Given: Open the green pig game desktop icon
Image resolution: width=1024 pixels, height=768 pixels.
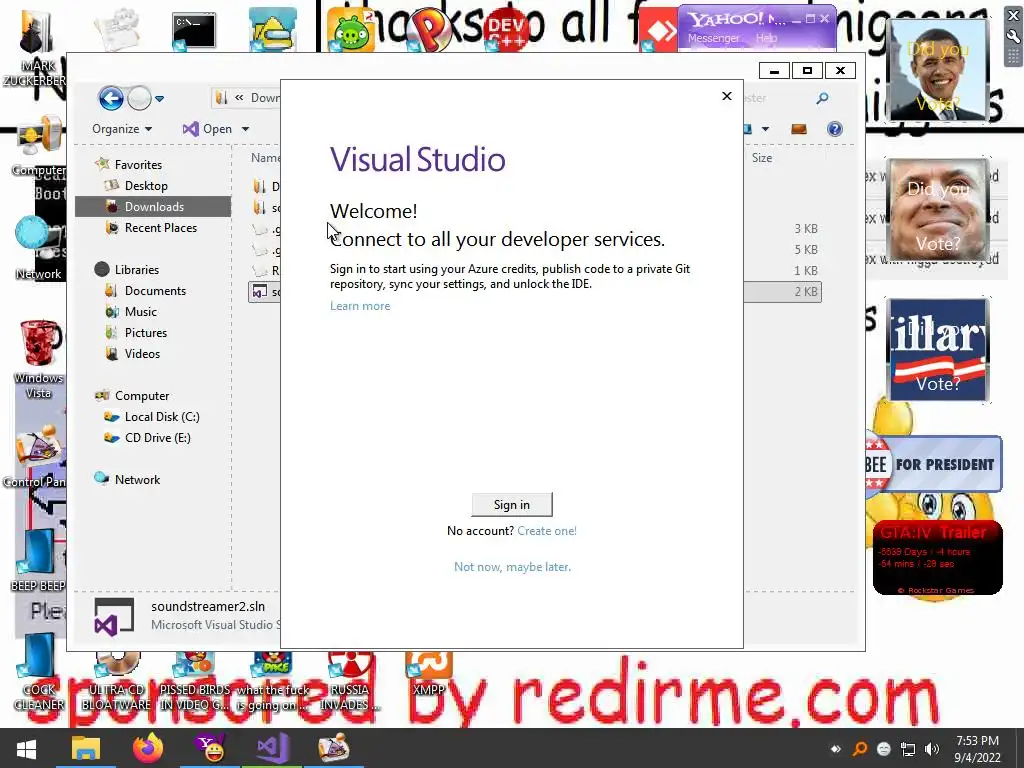Looking at the screenshot, I should [351, 31].
